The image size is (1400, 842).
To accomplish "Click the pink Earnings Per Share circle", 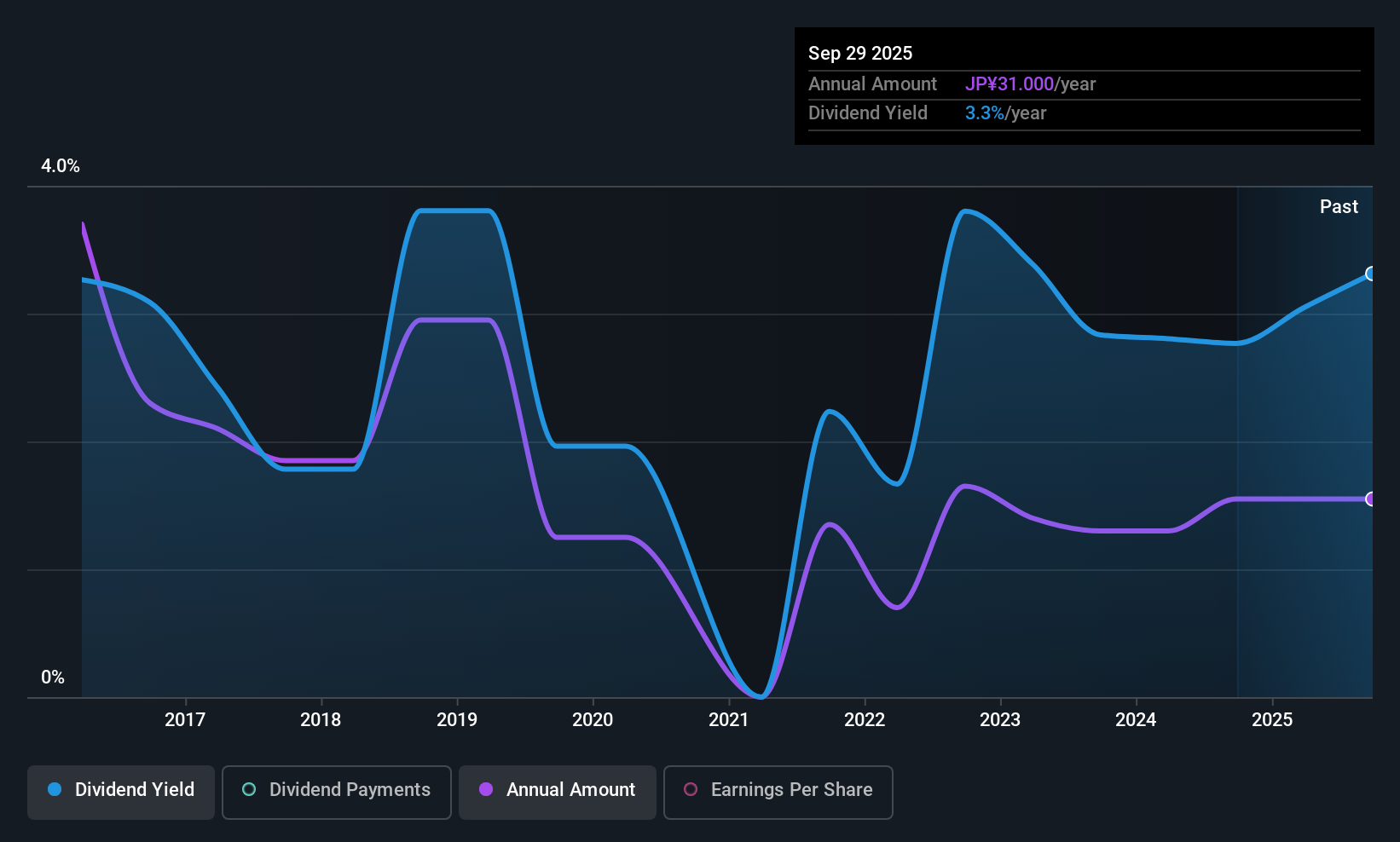I will [691, 789].
